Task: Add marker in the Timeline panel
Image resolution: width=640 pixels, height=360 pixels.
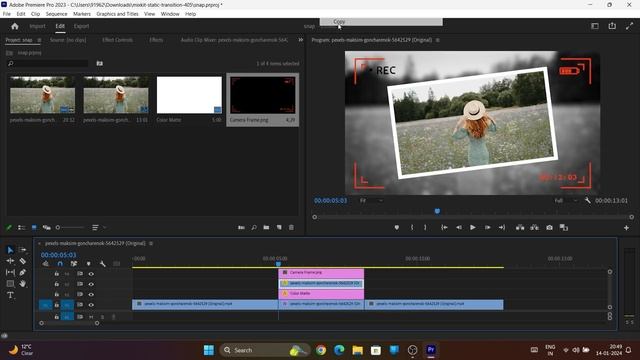Action: tap(88, 264)
